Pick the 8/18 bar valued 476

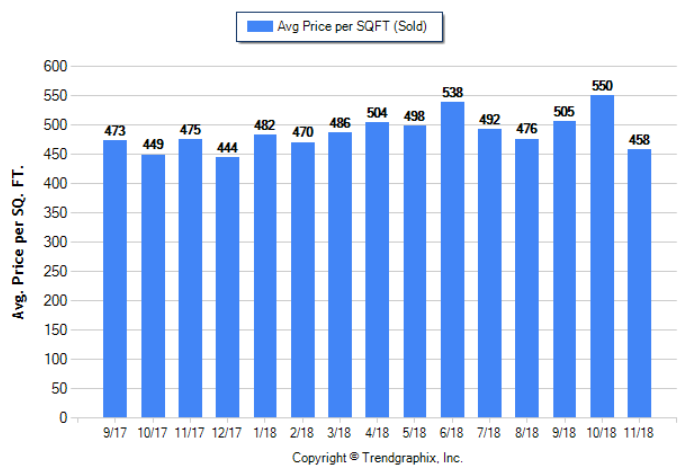pyautogui.click(x=527, y=277)
